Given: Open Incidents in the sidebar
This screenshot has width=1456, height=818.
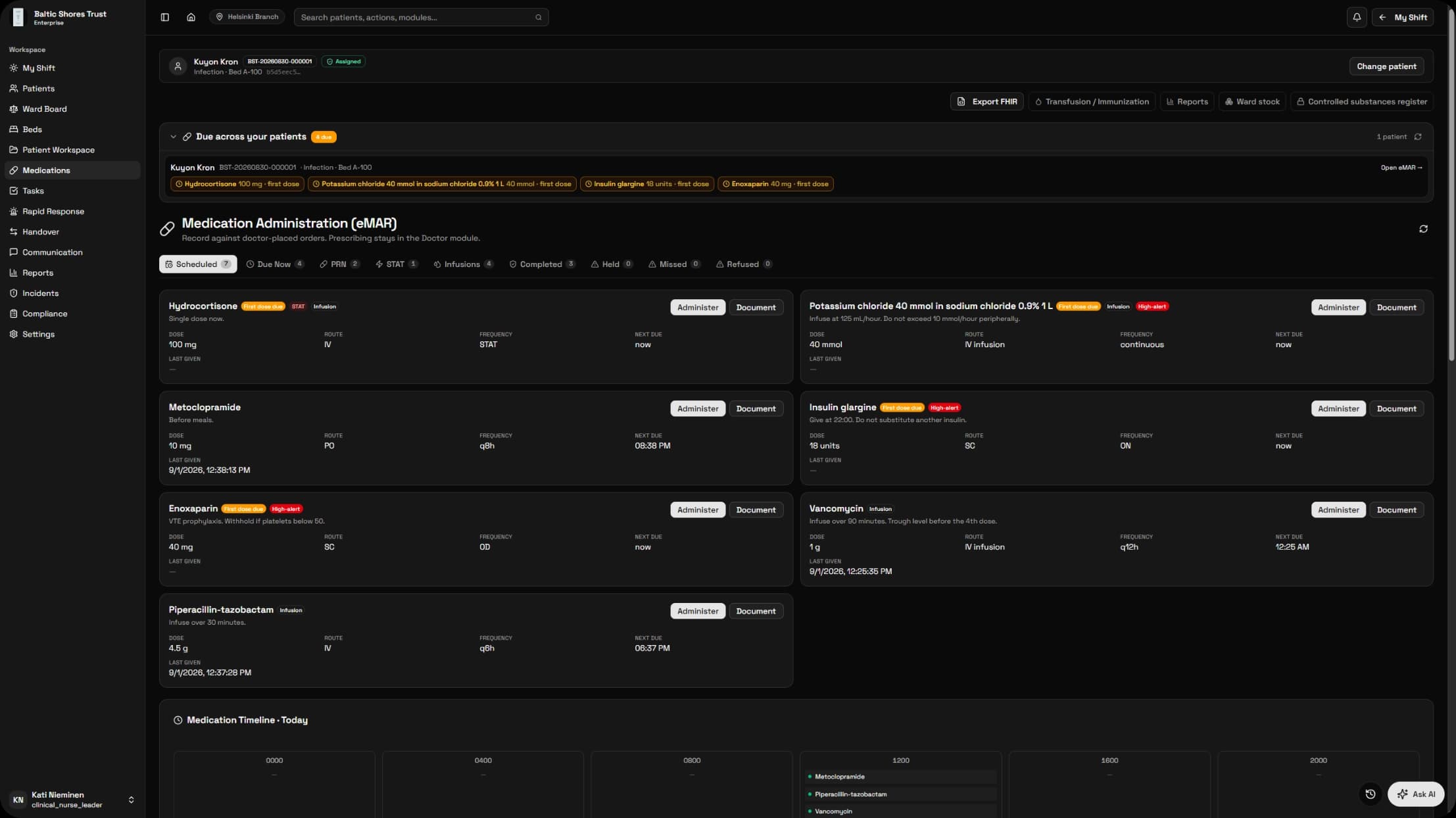Looking at the screenshot, I should [72, 293].
